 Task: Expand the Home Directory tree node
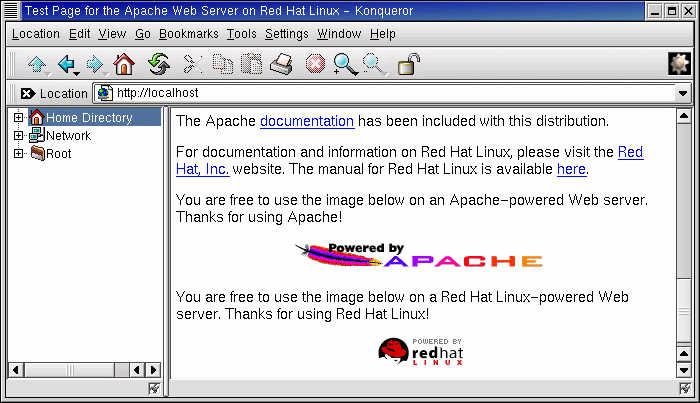pyautogui.click(x=18, y=117)
